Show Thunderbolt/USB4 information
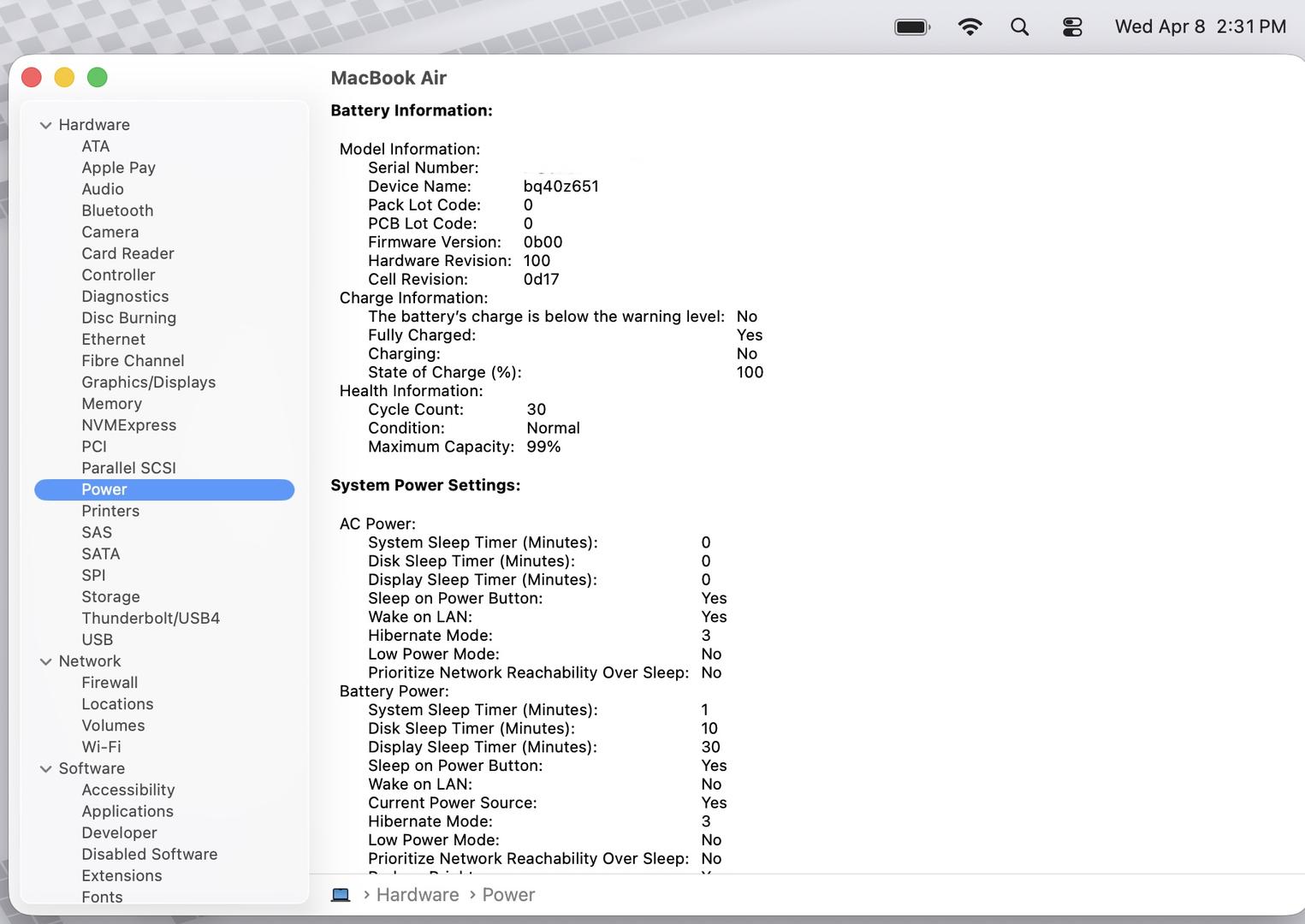The width and height of the screenshot is (1305, 924). [151, 619]
